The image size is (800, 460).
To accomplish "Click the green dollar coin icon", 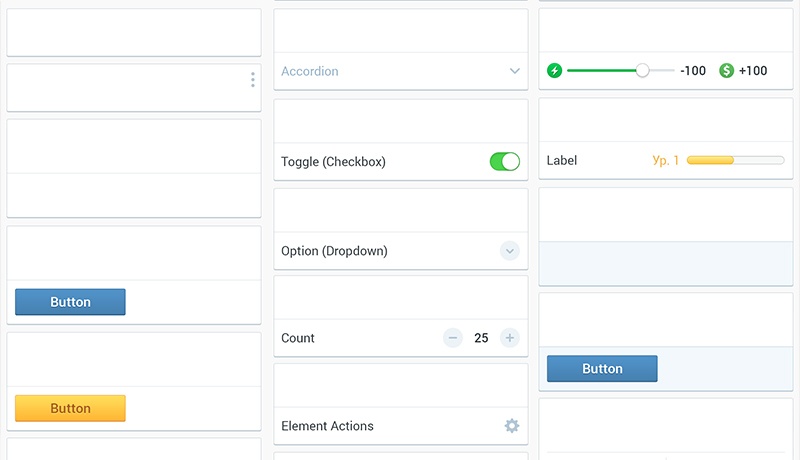I will click(727, 71).
